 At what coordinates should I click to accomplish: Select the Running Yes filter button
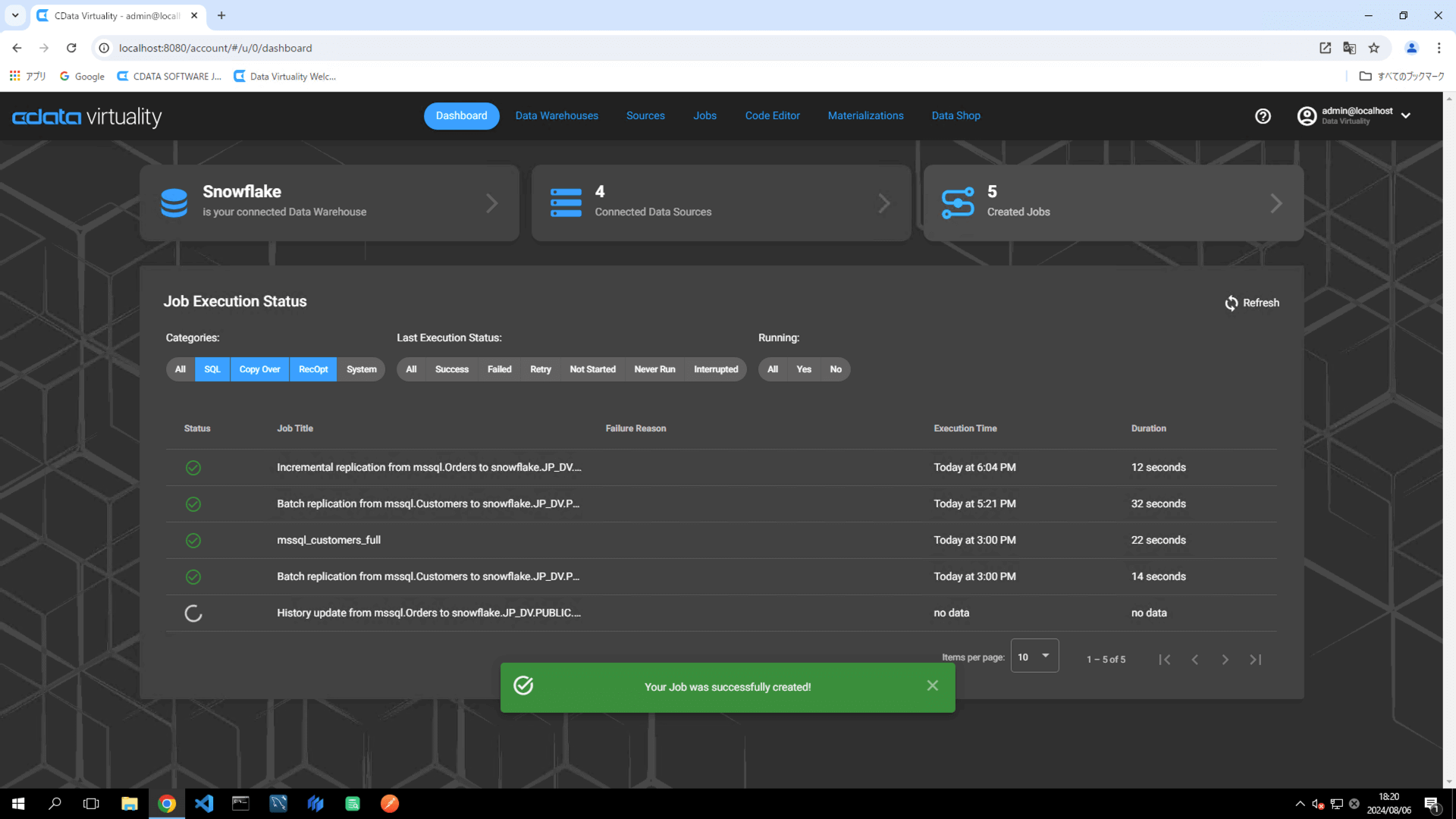(x=804, y=369)
